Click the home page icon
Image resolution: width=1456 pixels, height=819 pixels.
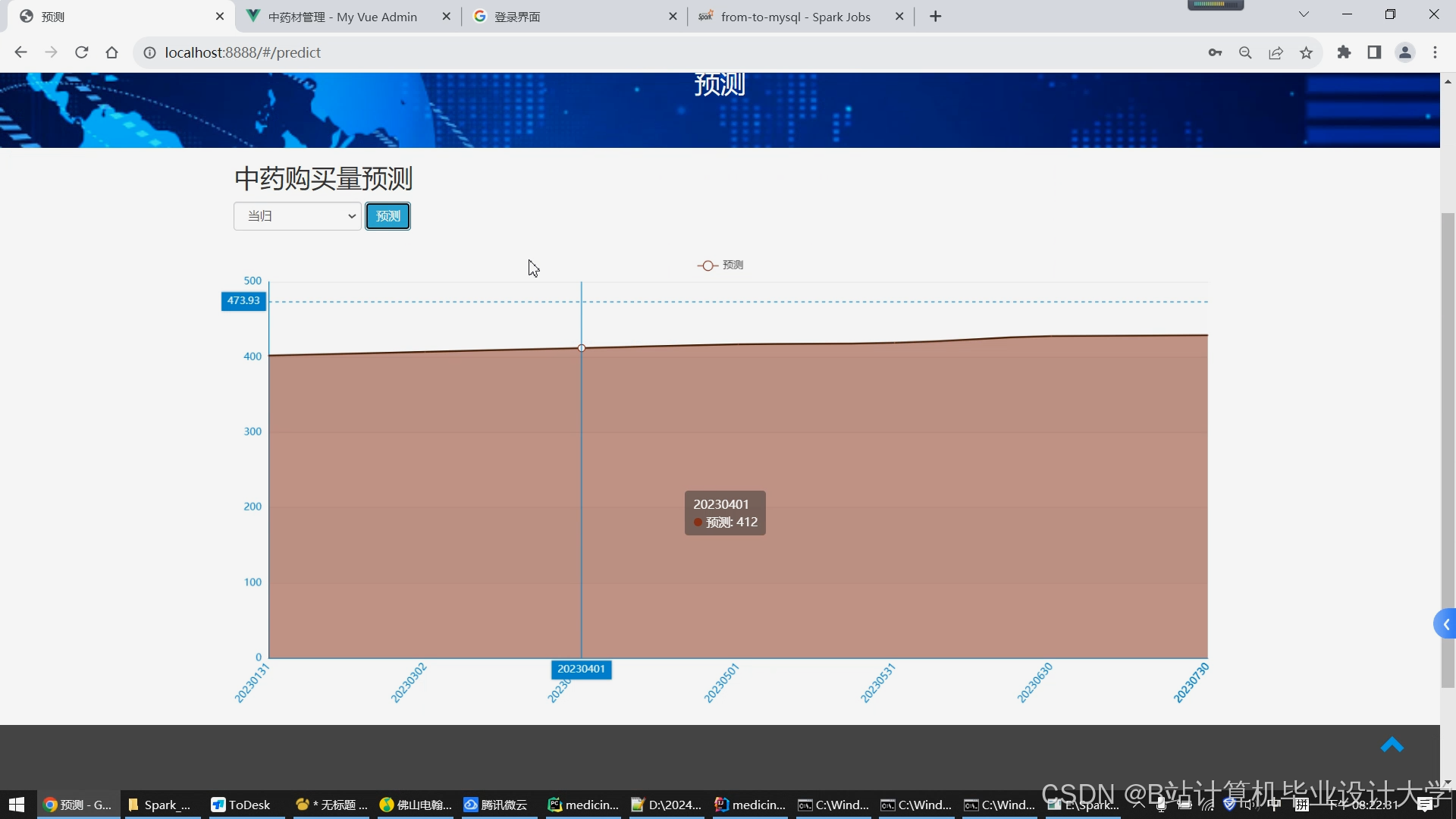click(112, 52)
